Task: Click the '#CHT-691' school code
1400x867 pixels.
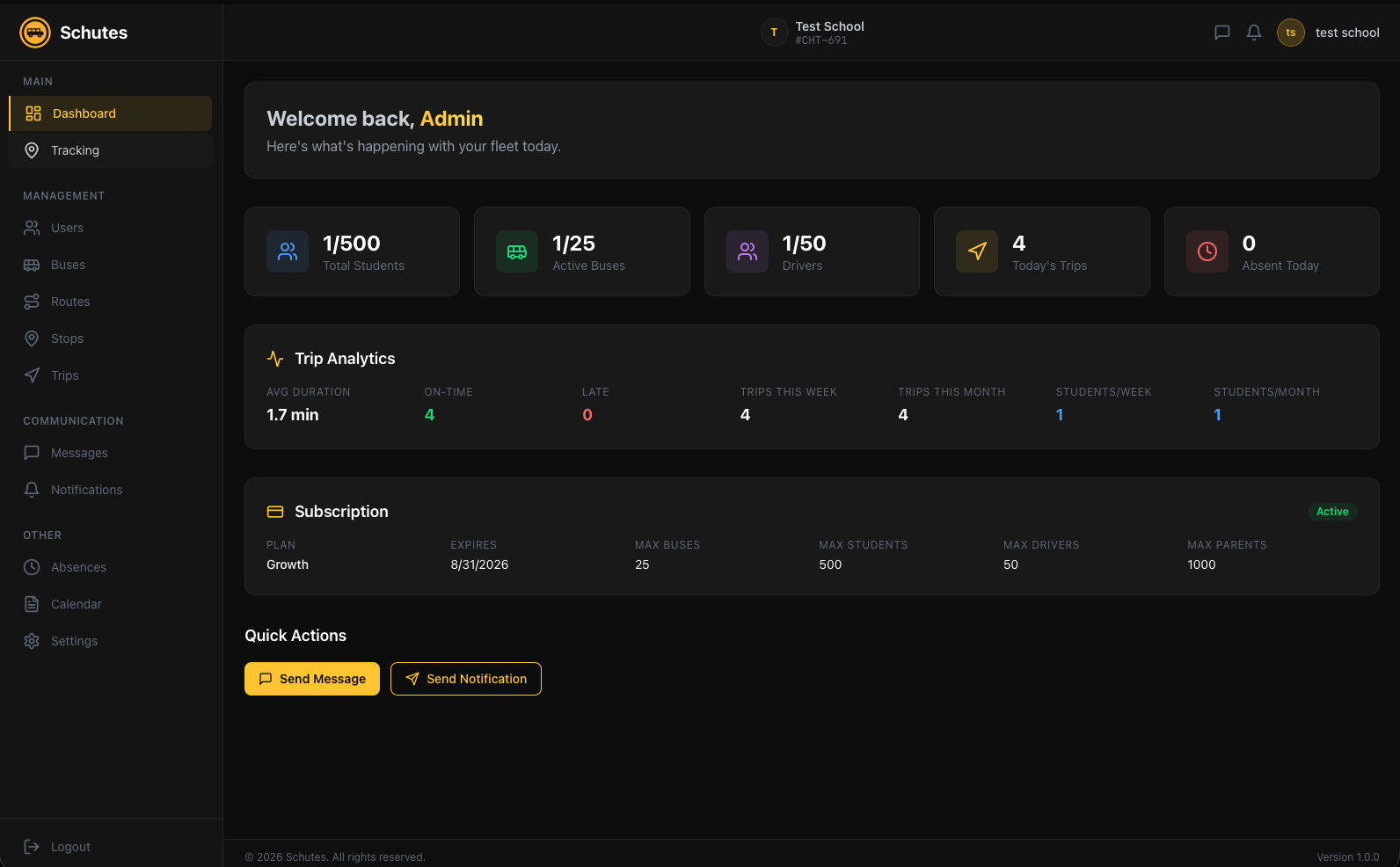Action: point(821,40)
